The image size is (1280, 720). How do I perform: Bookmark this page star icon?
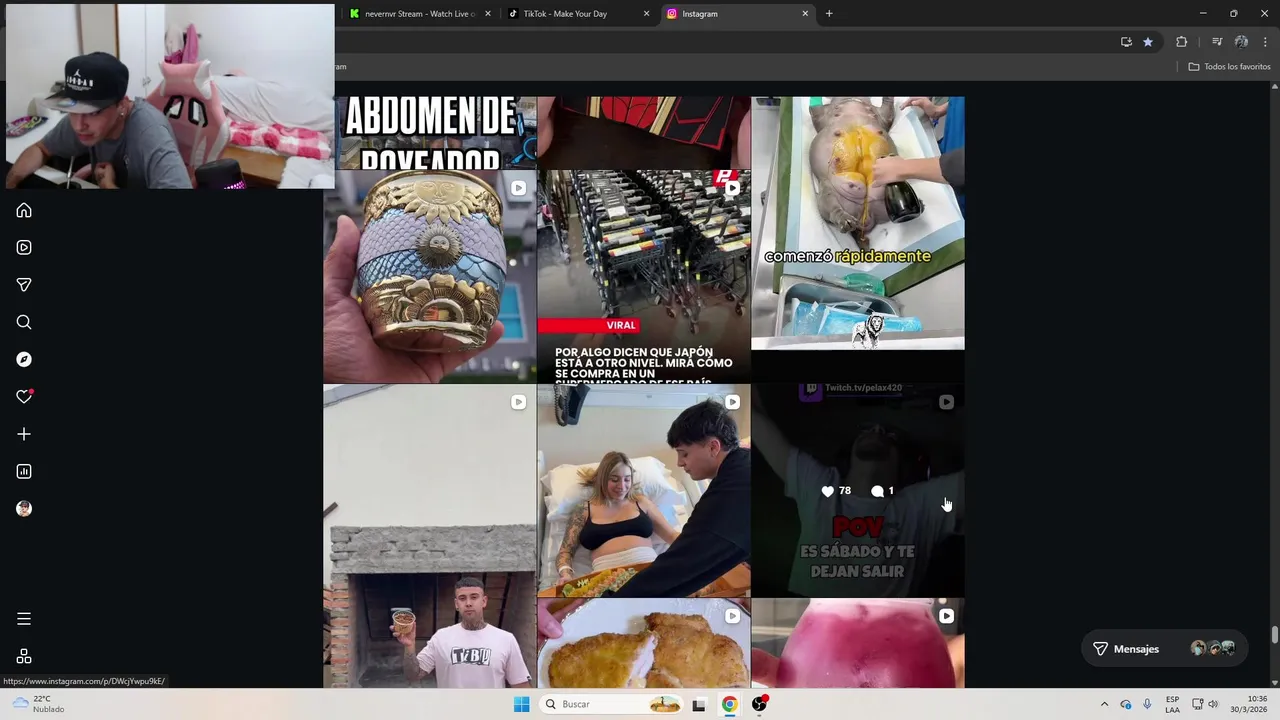coord(1148,42)
